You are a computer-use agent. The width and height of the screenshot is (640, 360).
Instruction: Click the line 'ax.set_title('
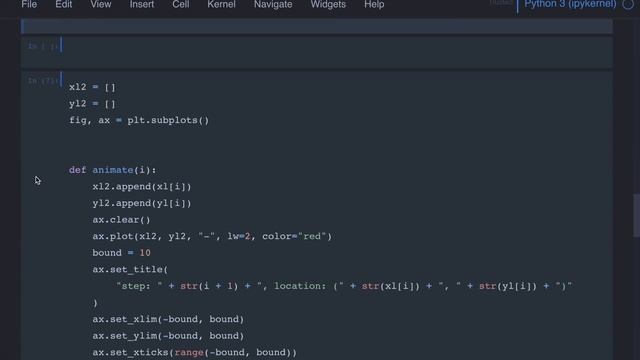click(130, 269)
